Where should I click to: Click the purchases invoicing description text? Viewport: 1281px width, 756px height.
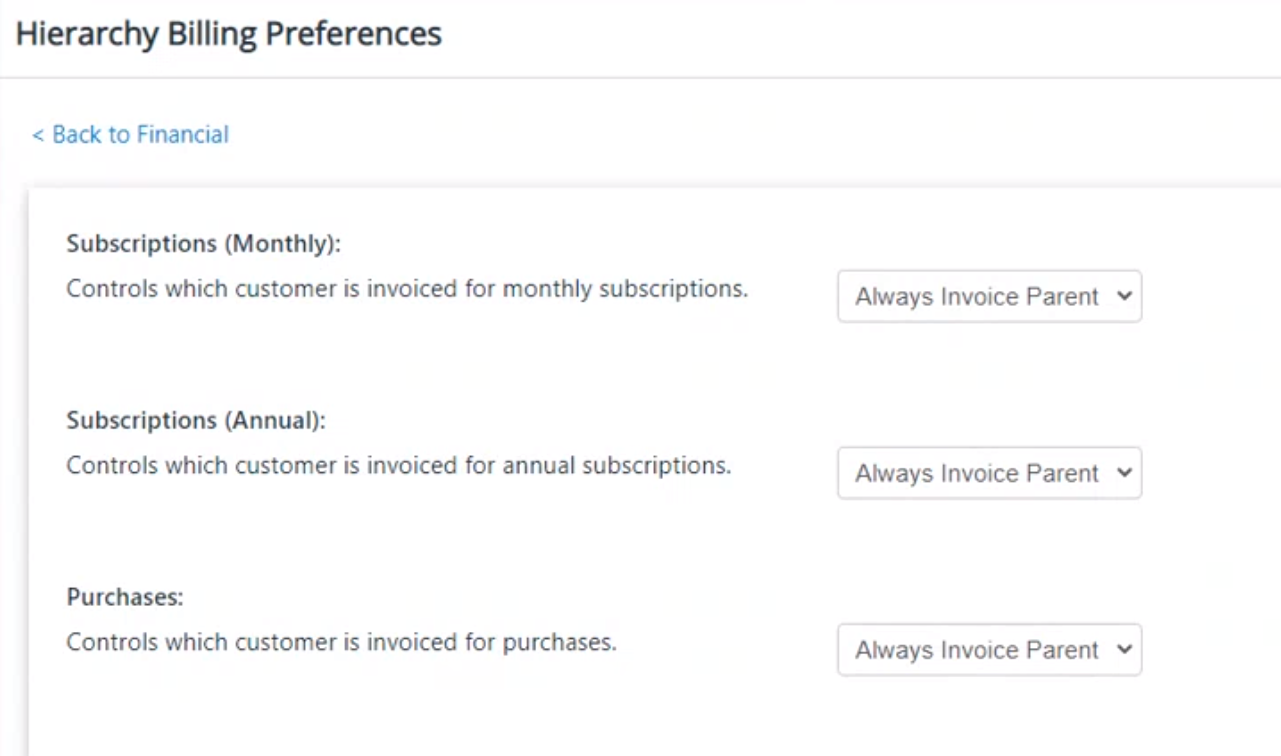click(x=341, y=642)
